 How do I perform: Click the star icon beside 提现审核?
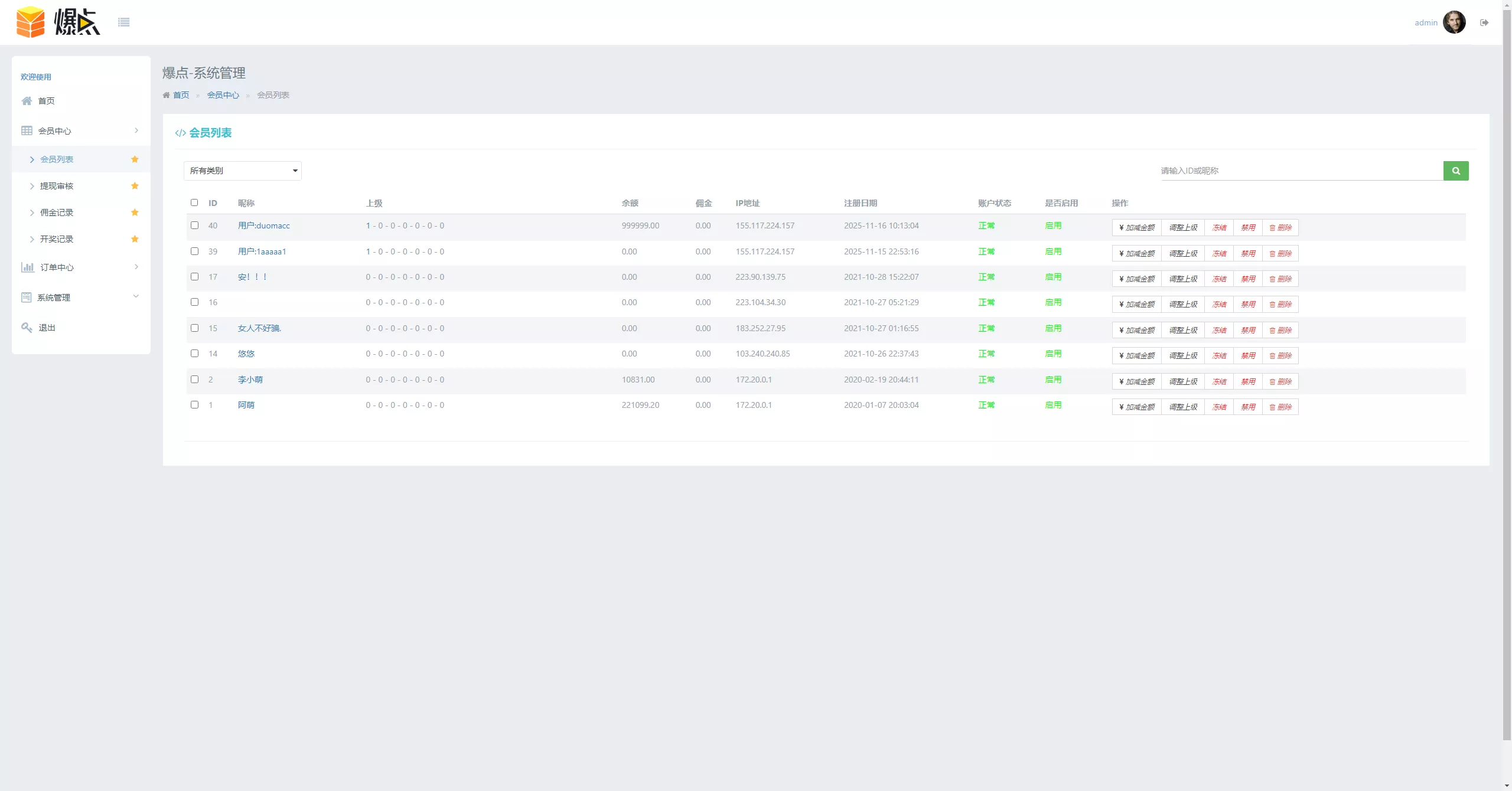coord(135,186)
